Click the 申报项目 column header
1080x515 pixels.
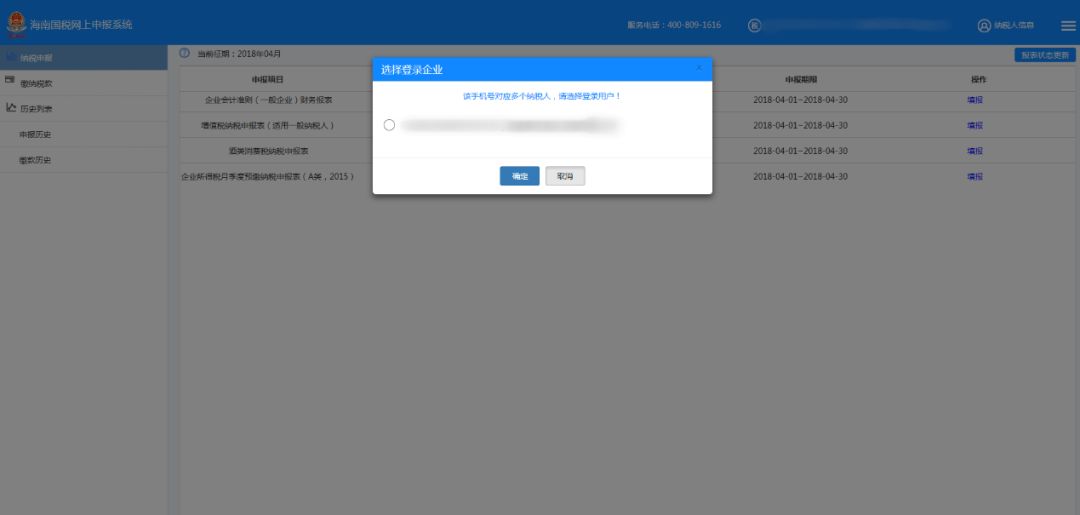pos(268,80)
